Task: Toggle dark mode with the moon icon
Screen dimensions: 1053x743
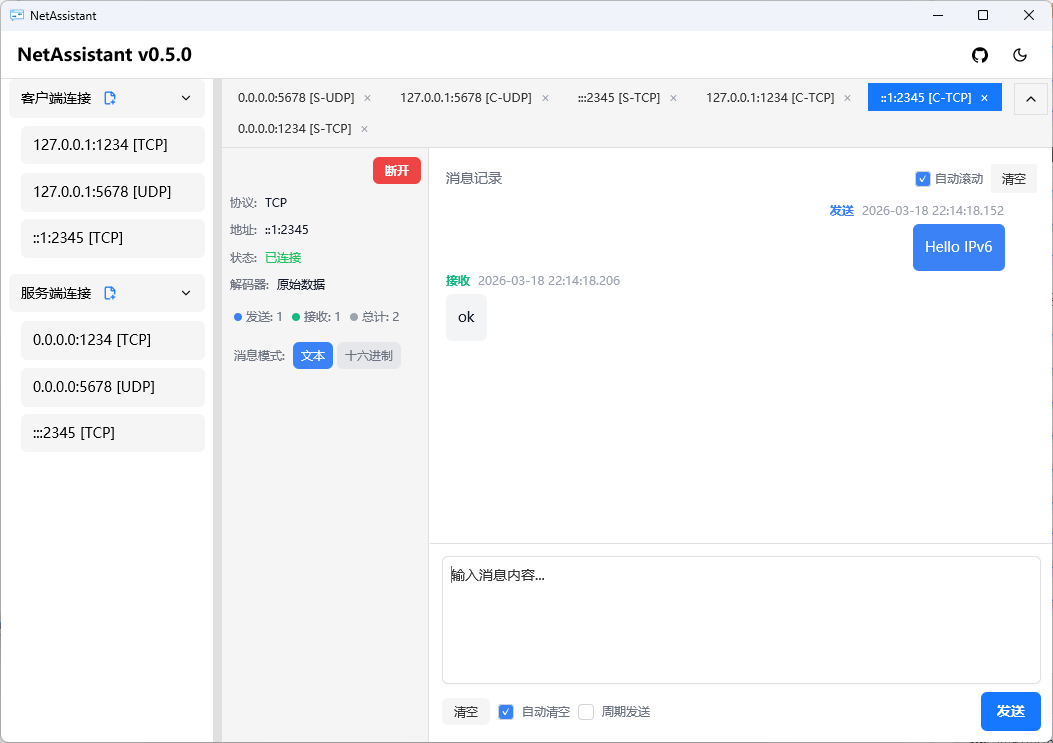Action: 1020,56
